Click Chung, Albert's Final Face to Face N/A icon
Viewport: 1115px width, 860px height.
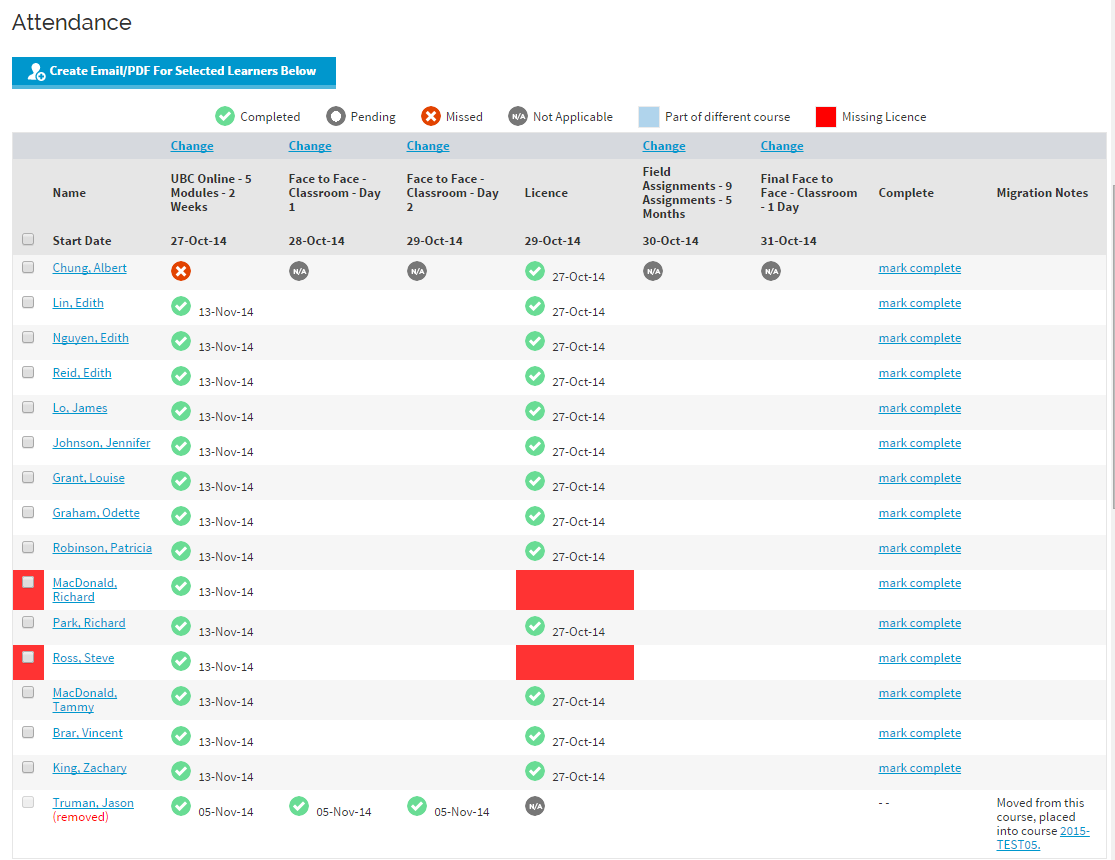tap(771, 271)
